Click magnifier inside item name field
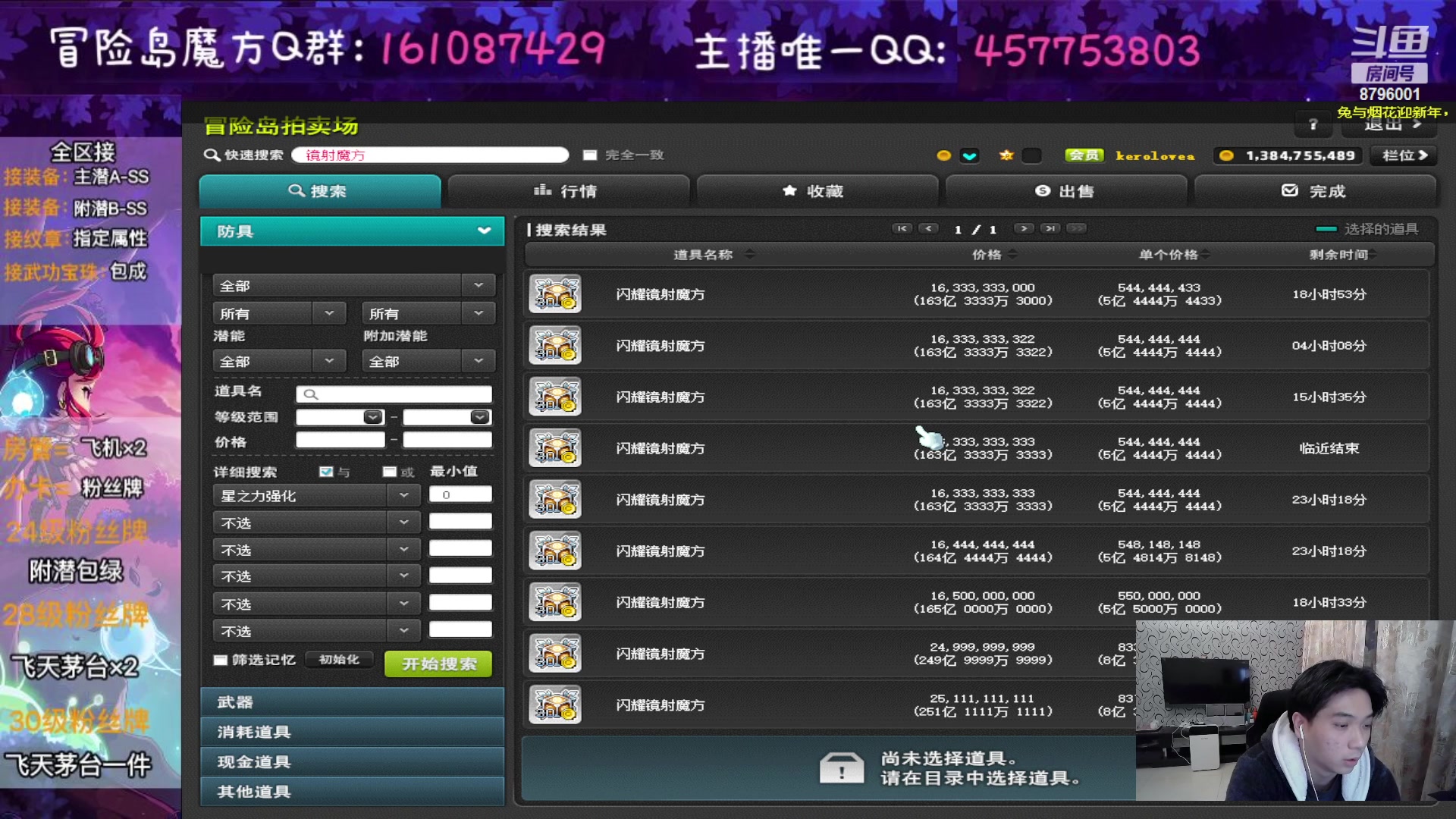 (310, 394)
